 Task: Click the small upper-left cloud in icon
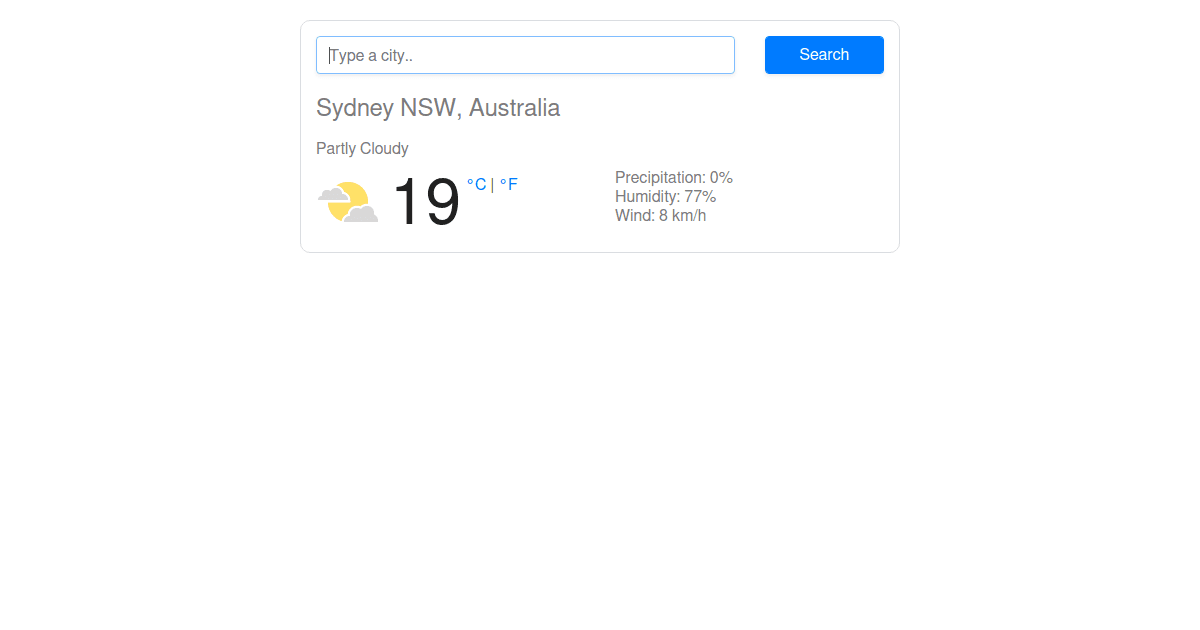[x=332, y=194]
